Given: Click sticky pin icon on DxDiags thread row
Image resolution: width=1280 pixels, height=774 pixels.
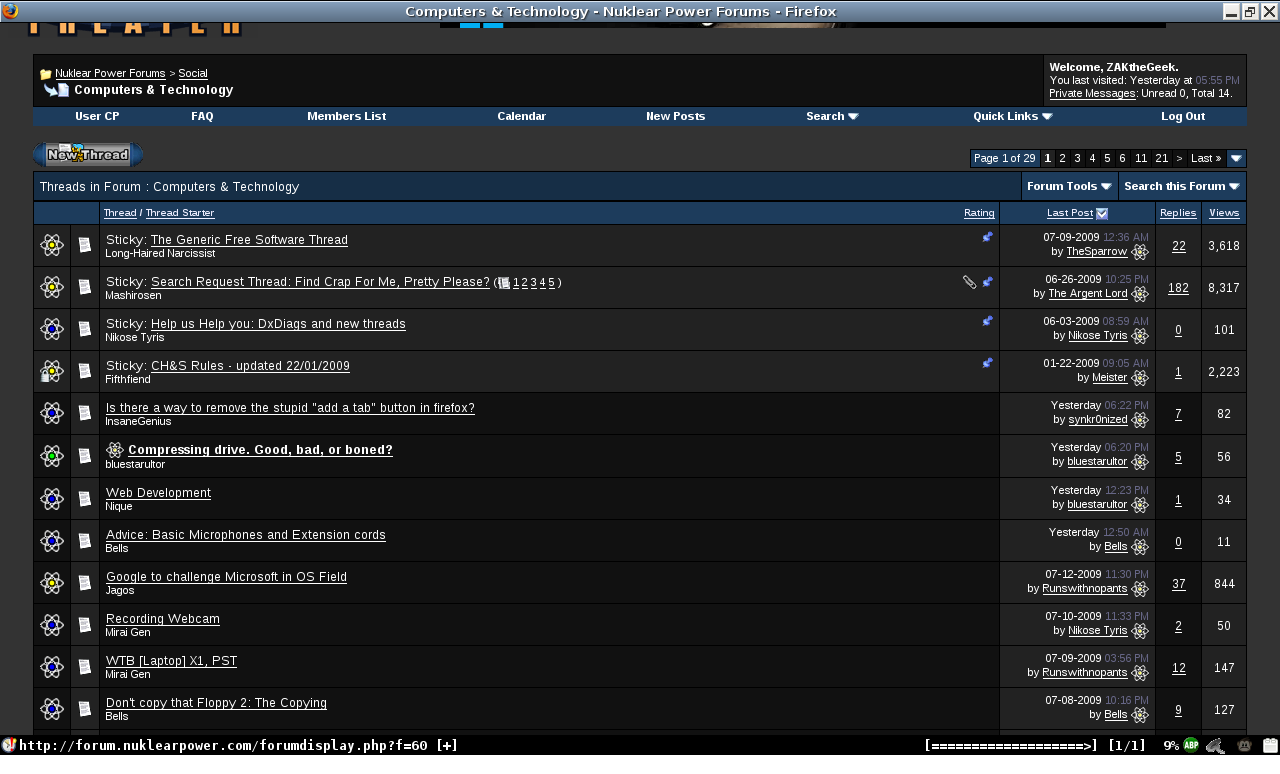Looking at the screenshot, I should pos(988,321).
